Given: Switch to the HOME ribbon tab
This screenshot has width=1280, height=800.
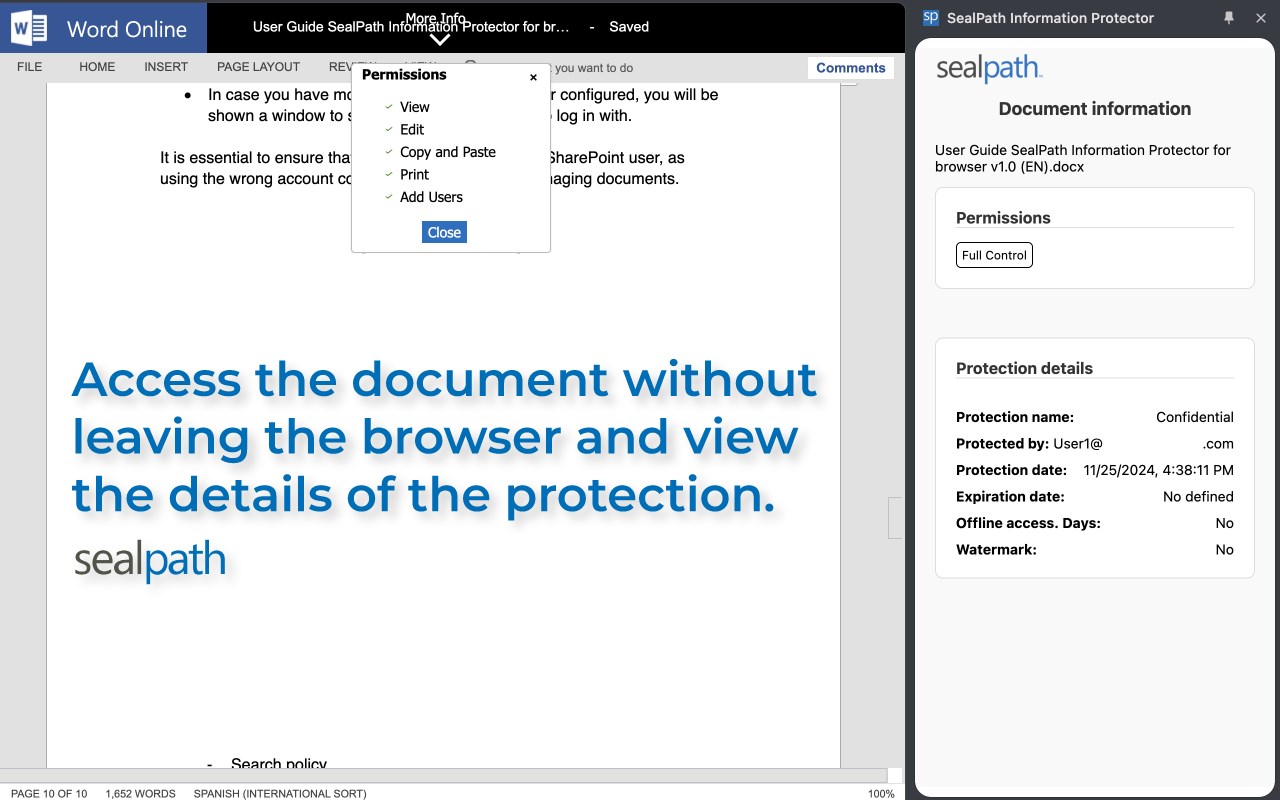Looking at the screenshot, I should 97,67.
